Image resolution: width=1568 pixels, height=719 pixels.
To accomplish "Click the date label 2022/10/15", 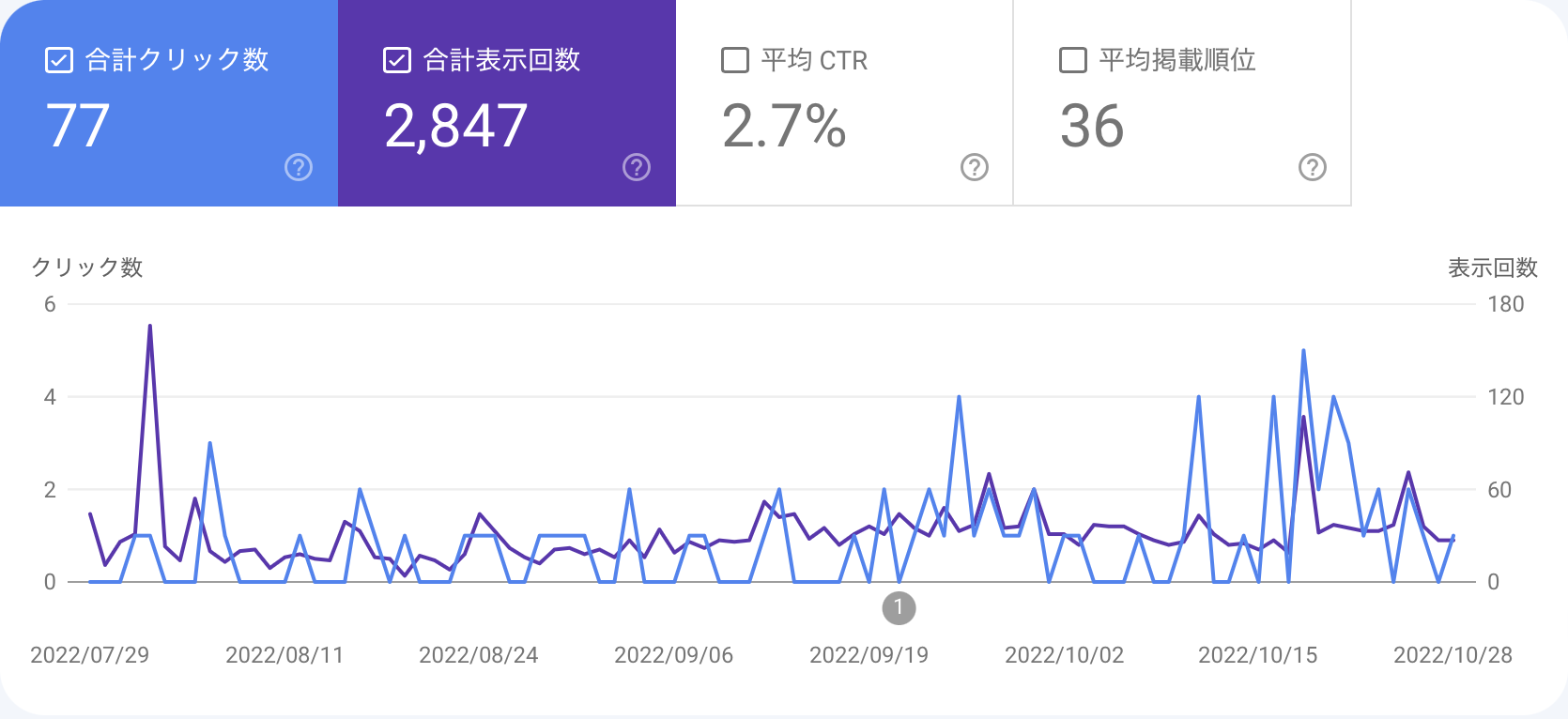I will point(1258,655).
